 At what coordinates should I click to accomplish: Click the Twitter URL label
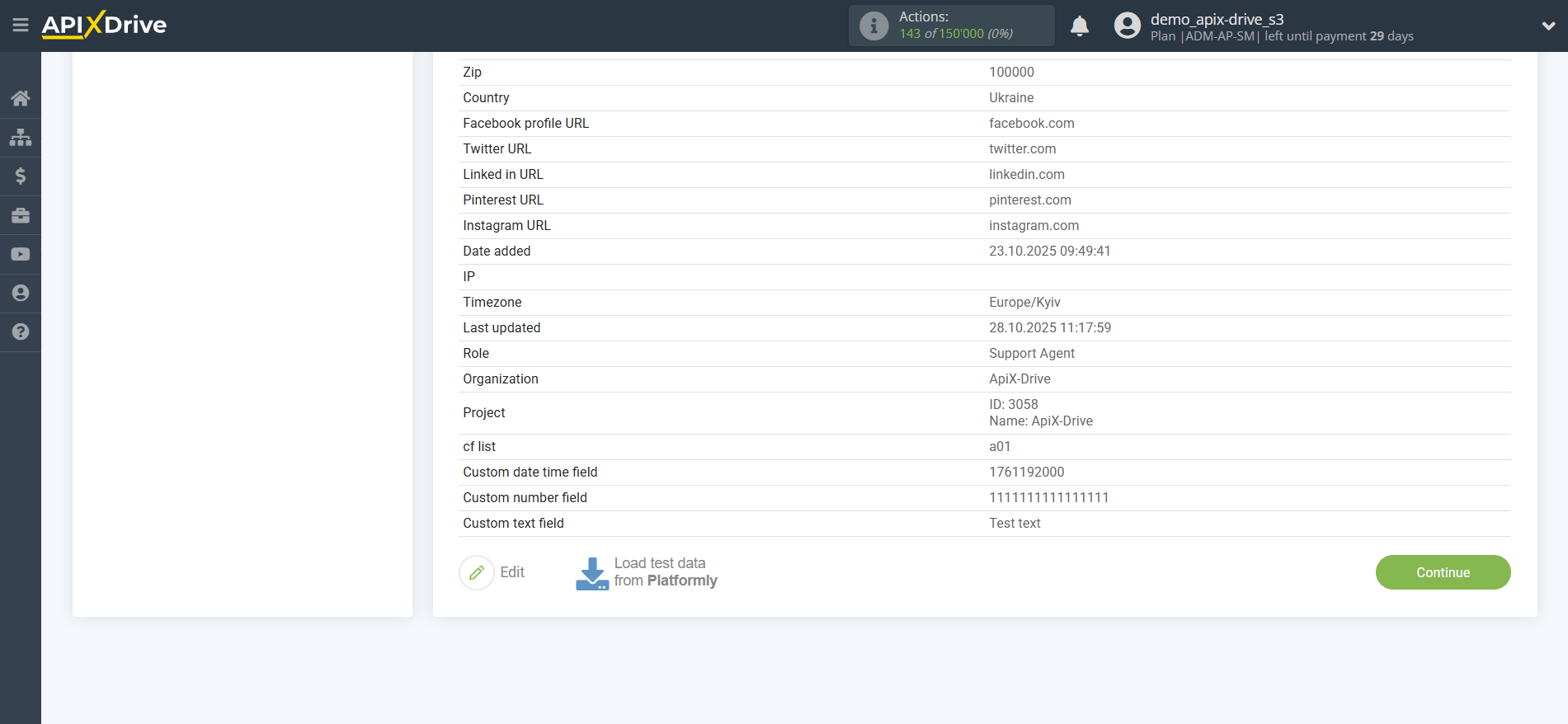[x=497, y=149]
